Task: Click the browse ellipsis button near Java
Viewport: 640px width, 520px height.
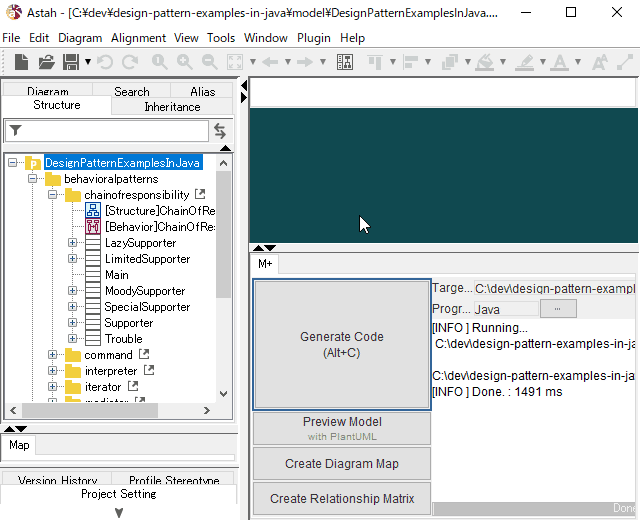Action: coord(558,309)
